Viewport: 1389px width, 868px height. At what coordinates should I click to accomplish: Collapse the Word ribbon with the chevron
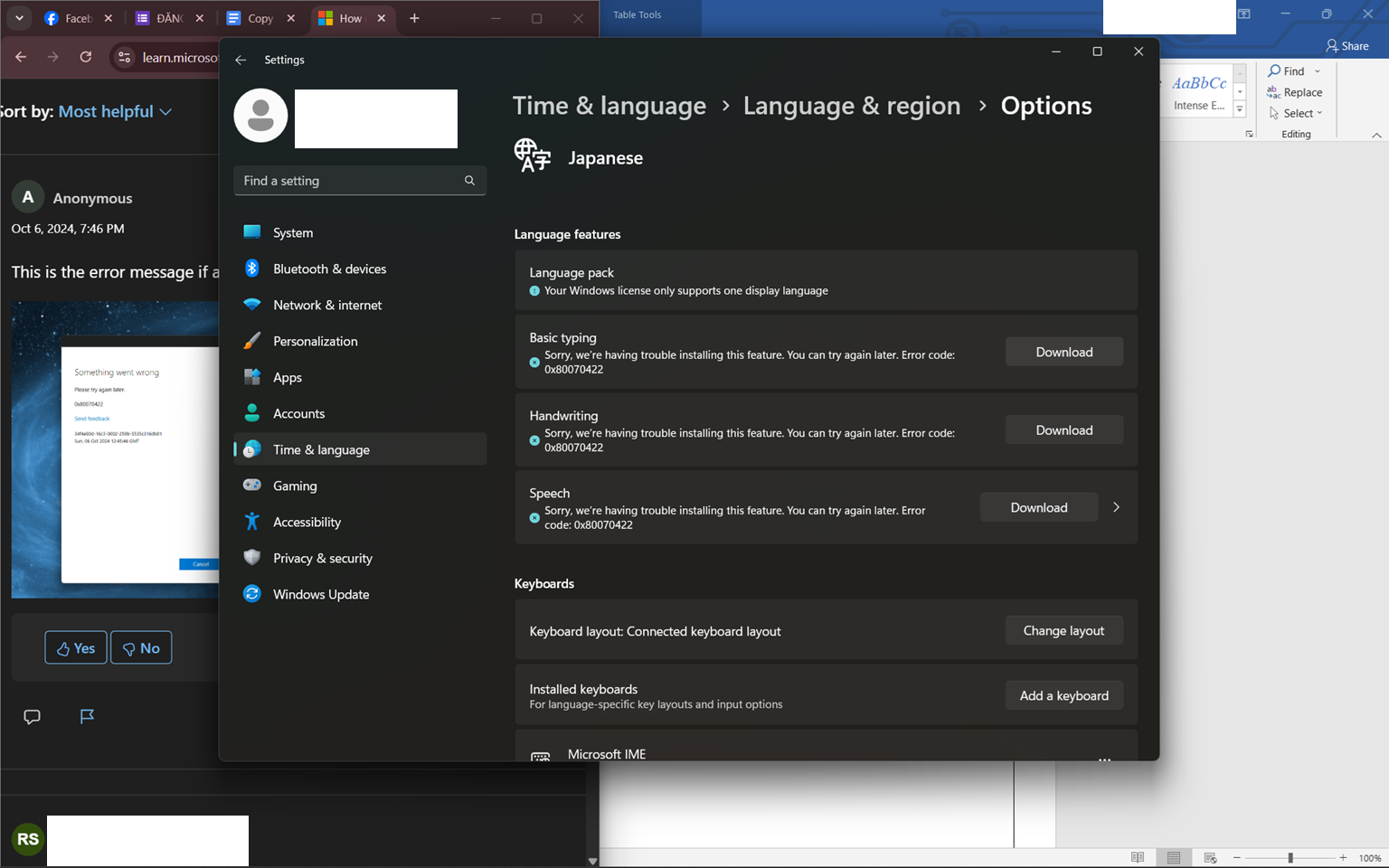tap(1376, 135)
